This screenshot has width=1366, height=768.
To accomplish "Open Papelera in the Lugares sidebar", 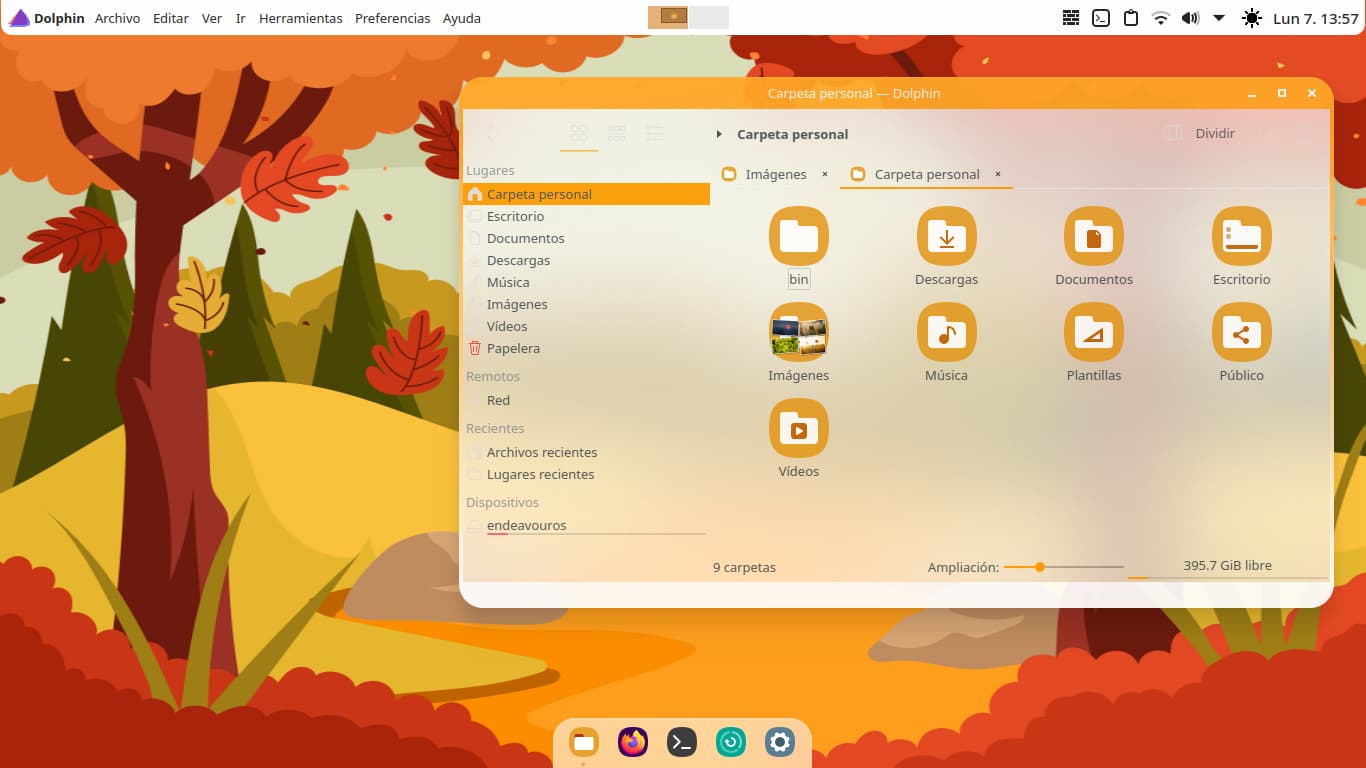I will pos(513,348).
